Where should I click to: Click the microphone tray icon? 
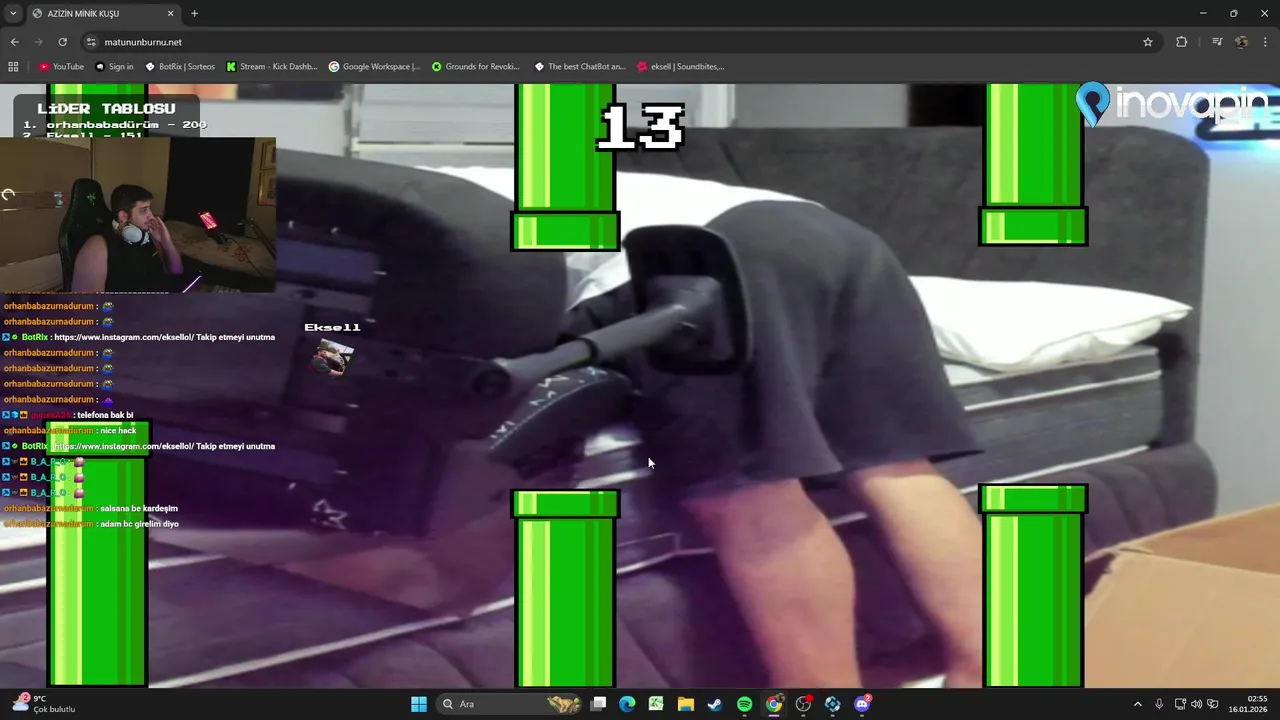pos(1159,704)
